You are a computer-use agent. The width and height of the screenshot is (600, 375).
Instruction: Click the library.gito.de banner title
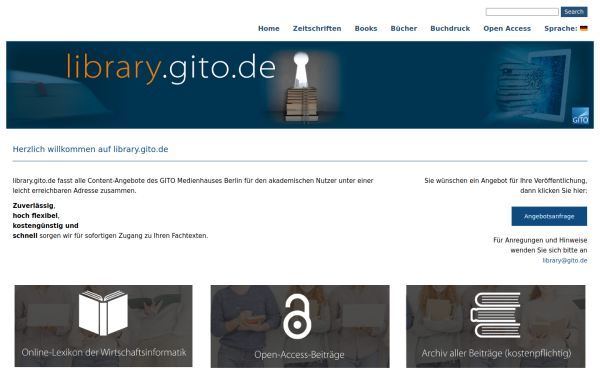coord(171,68)
